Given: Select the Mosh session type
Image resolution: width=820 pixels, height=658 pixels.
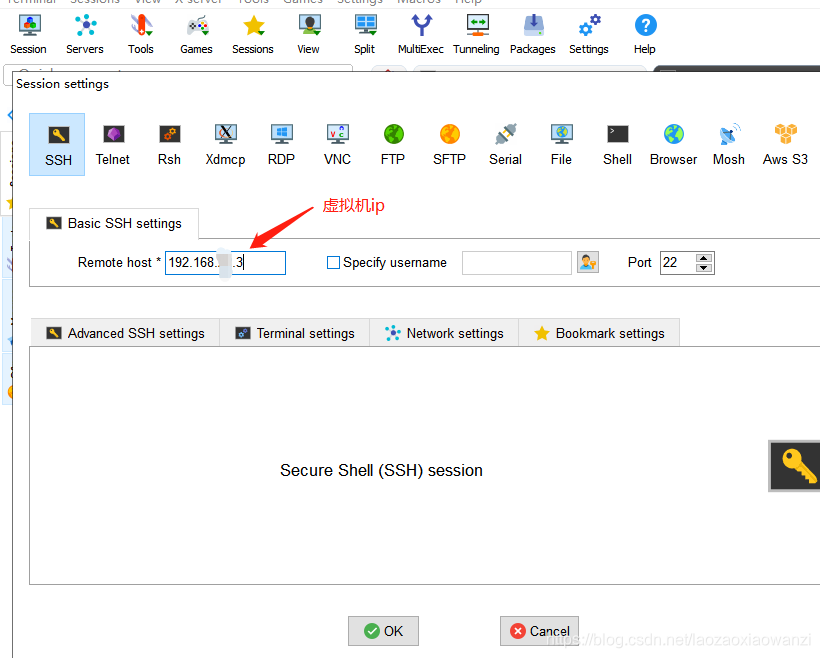Looking at the screenshot, I should click(x=729, y=144).
